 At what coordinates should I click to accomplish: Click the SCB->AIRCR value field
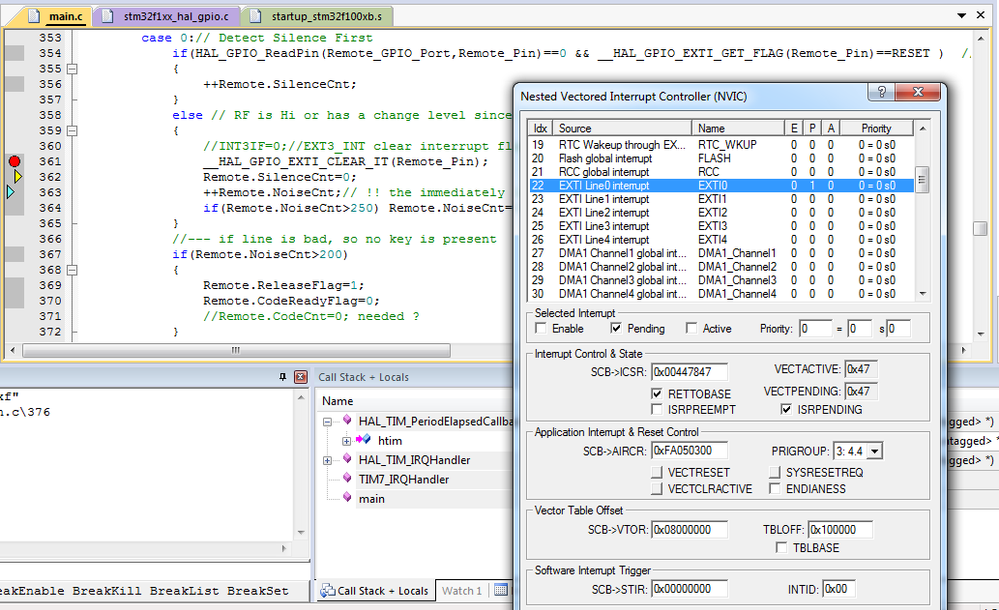point(689,451)
